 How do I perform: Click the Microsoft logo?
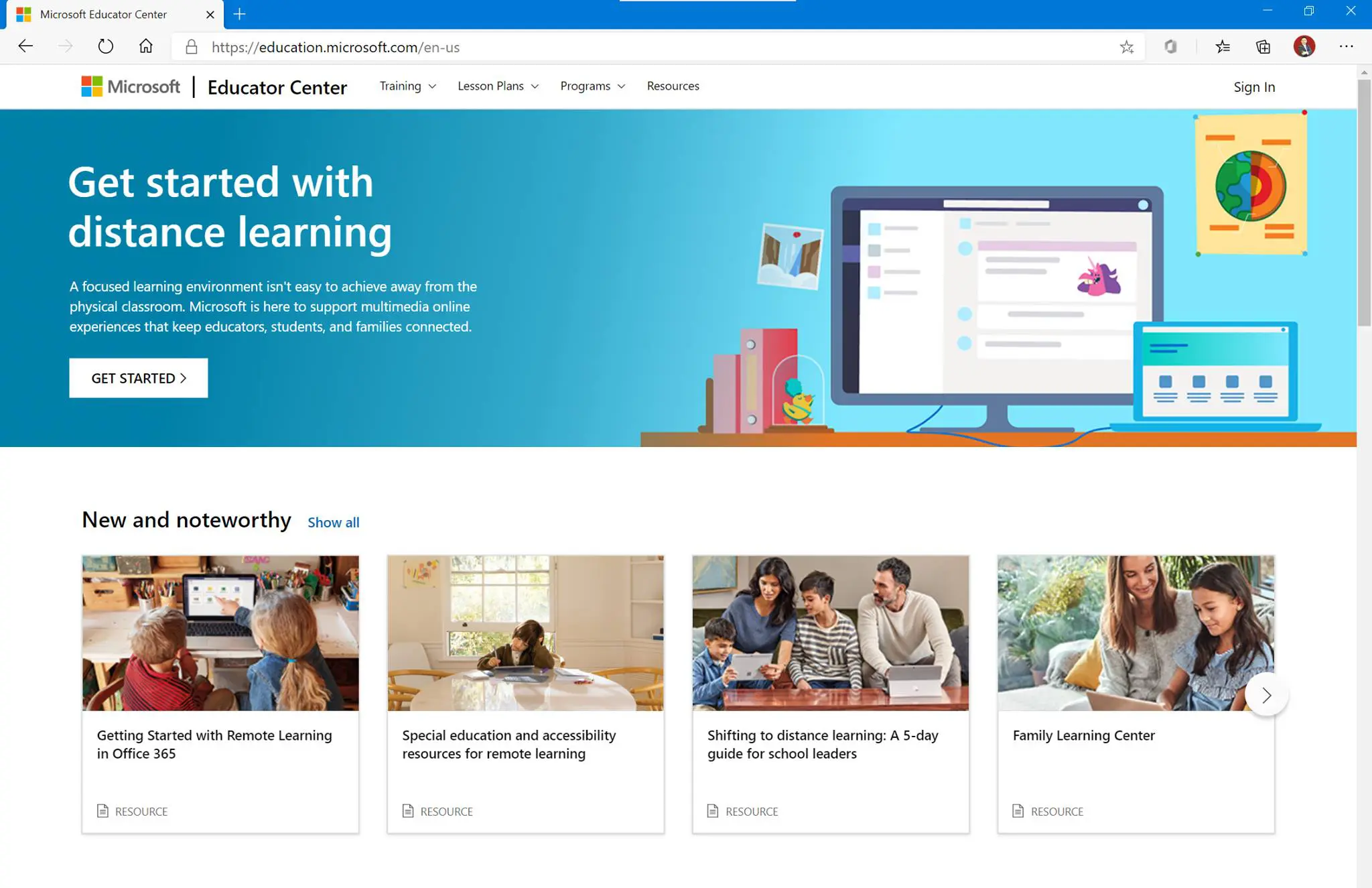click(131, 86)
